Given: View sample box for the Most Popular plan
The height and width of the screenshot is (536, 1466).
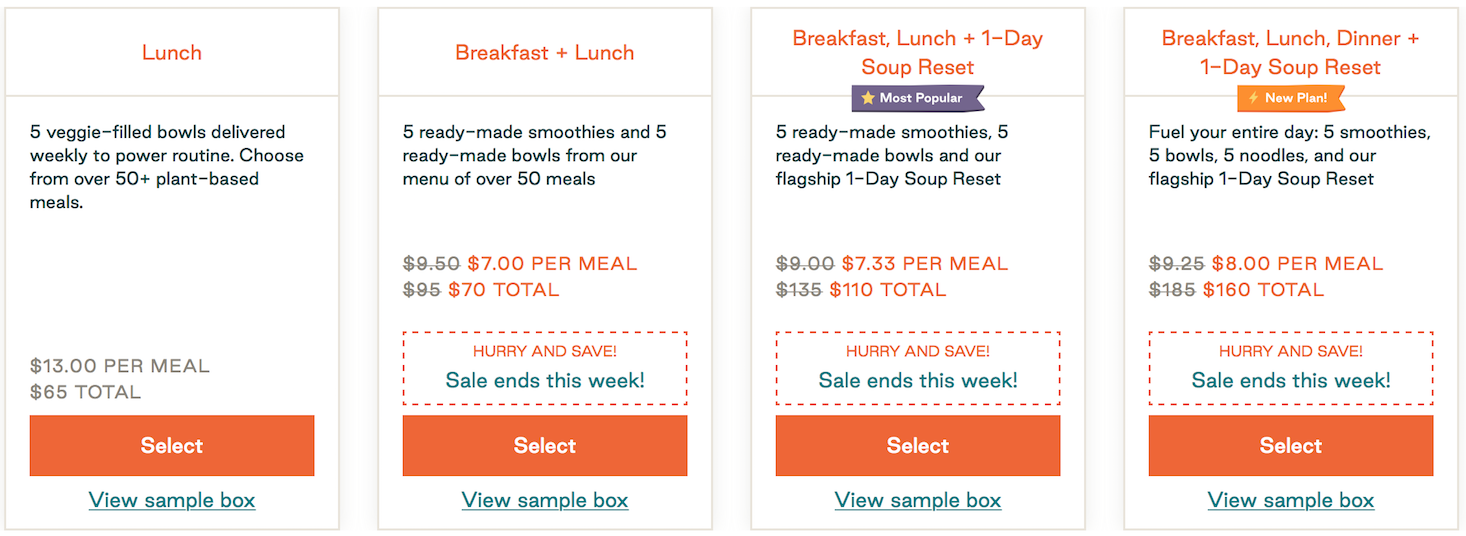Looking at the screenshot, I should pyautogui.click(x=918, y=500).
